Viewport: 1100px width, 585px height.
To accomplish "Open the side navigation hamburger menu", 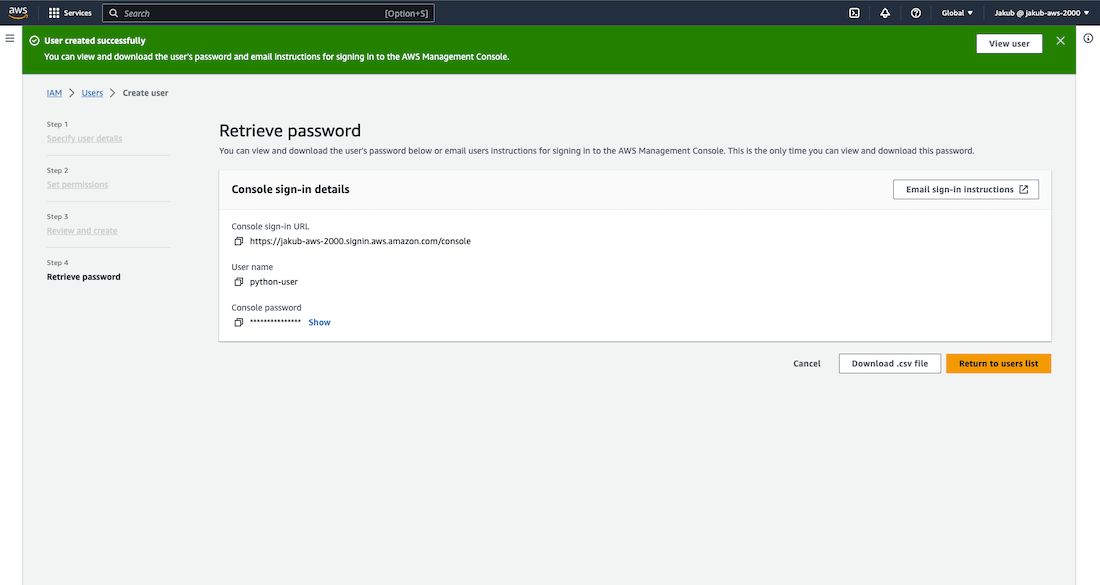I will click(x=10, y=38).
